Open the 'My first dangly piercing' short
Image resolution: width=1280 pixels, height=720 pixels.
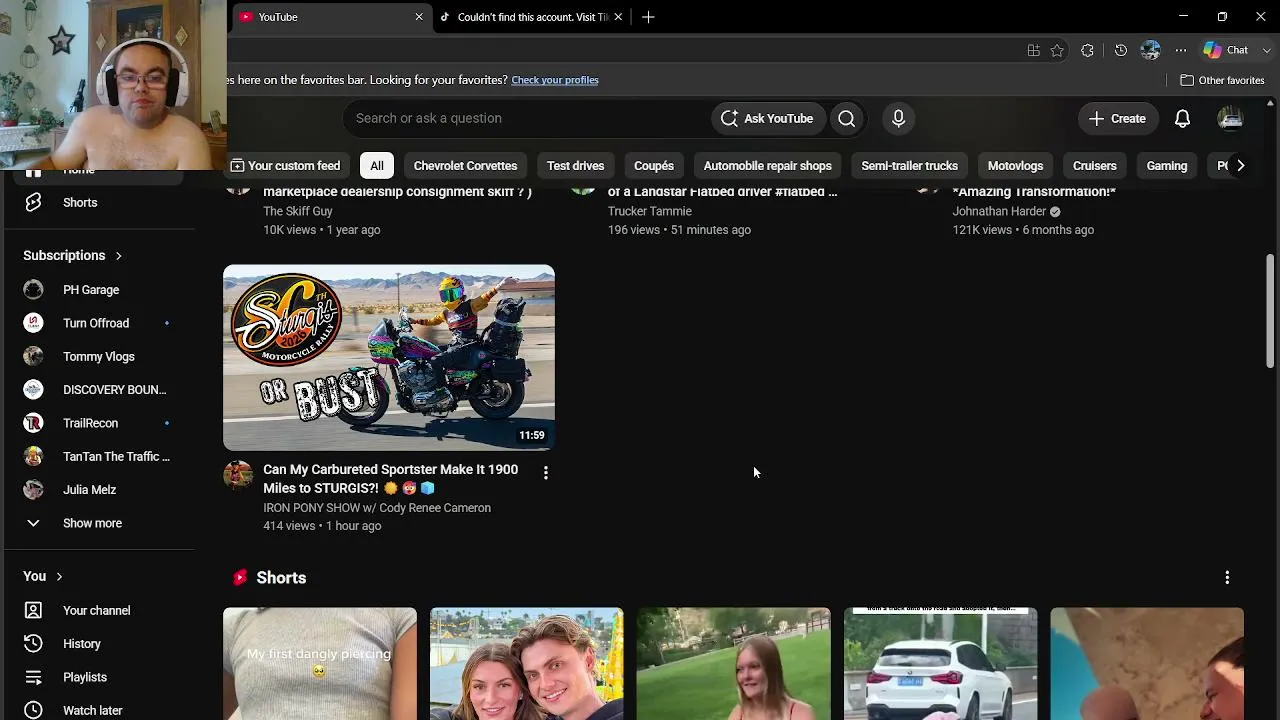point(320,664)
